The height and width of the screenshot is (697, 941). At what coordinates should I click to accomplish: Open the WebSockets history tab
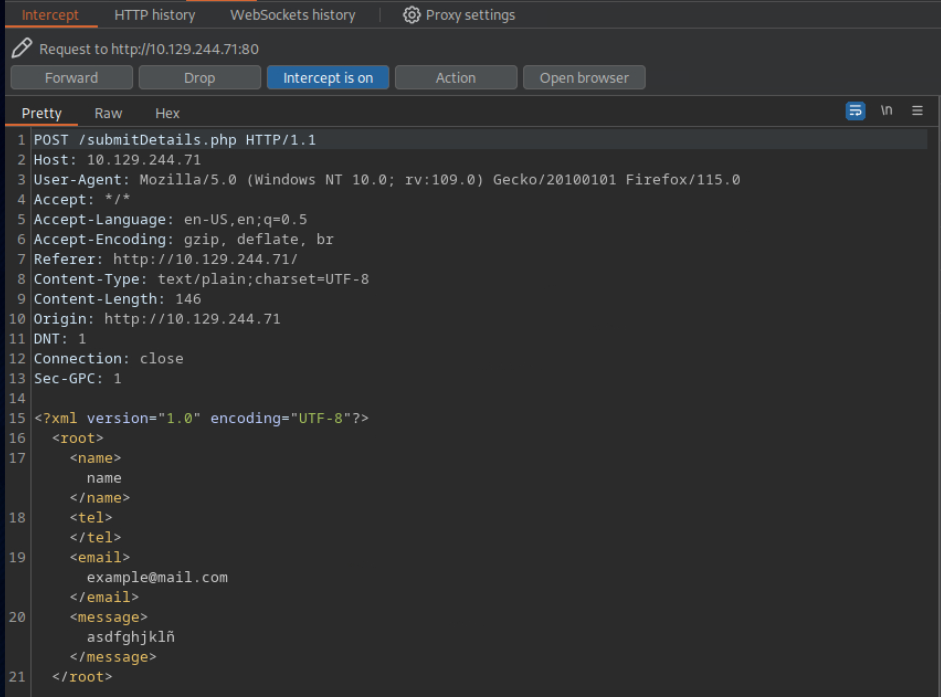click(292, 15)
